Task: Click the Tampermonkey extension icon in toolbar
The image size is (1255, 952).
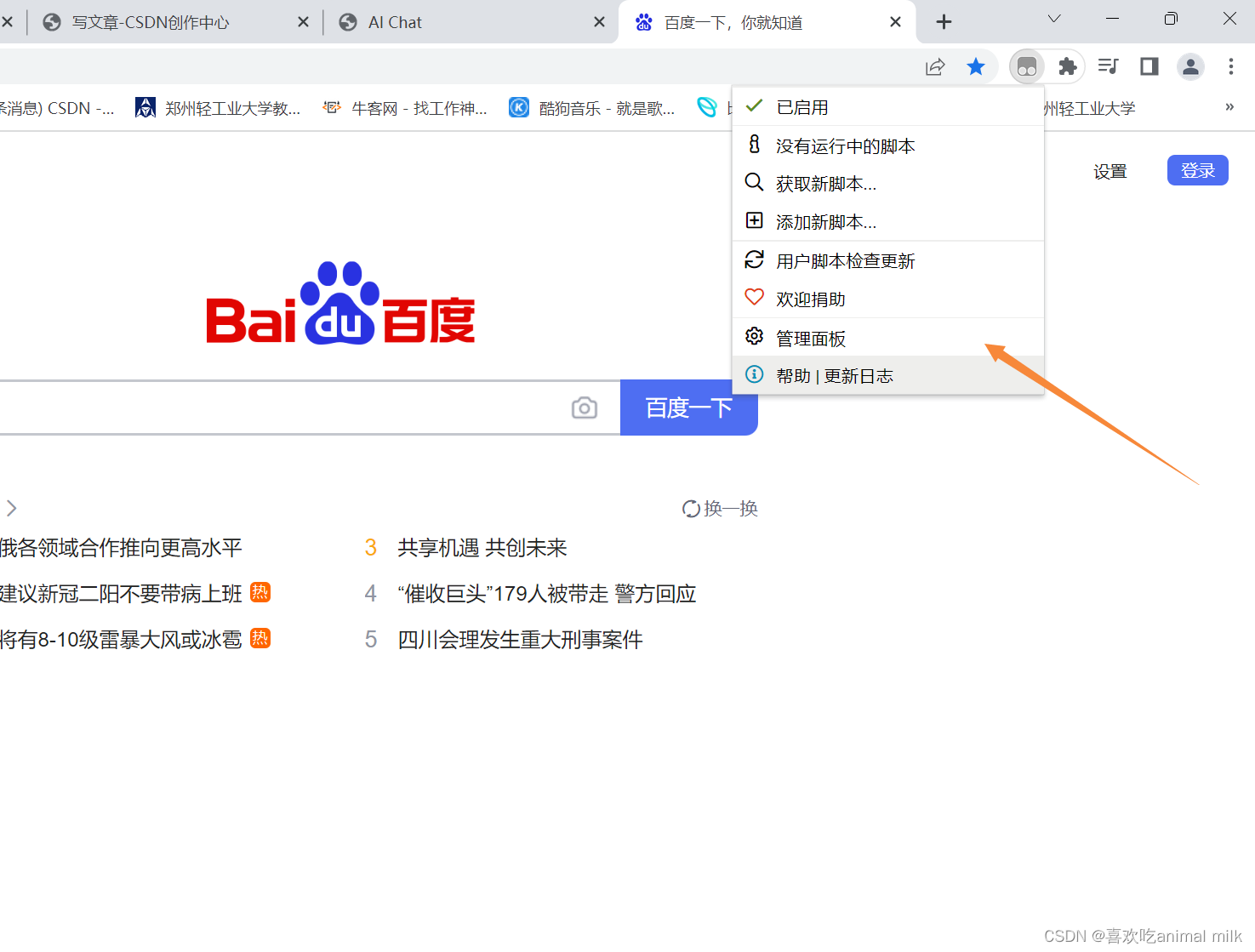Action: (x=1027, y=66)
